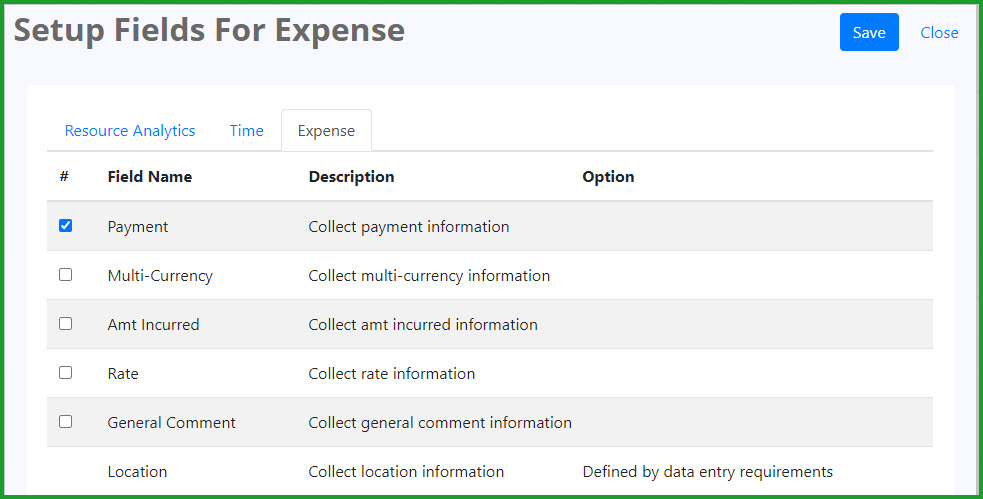Uncheck the Payment field checkbox
Image resolution: width=983 pixels, height=499 pixels.
click(x=65, y=226)
